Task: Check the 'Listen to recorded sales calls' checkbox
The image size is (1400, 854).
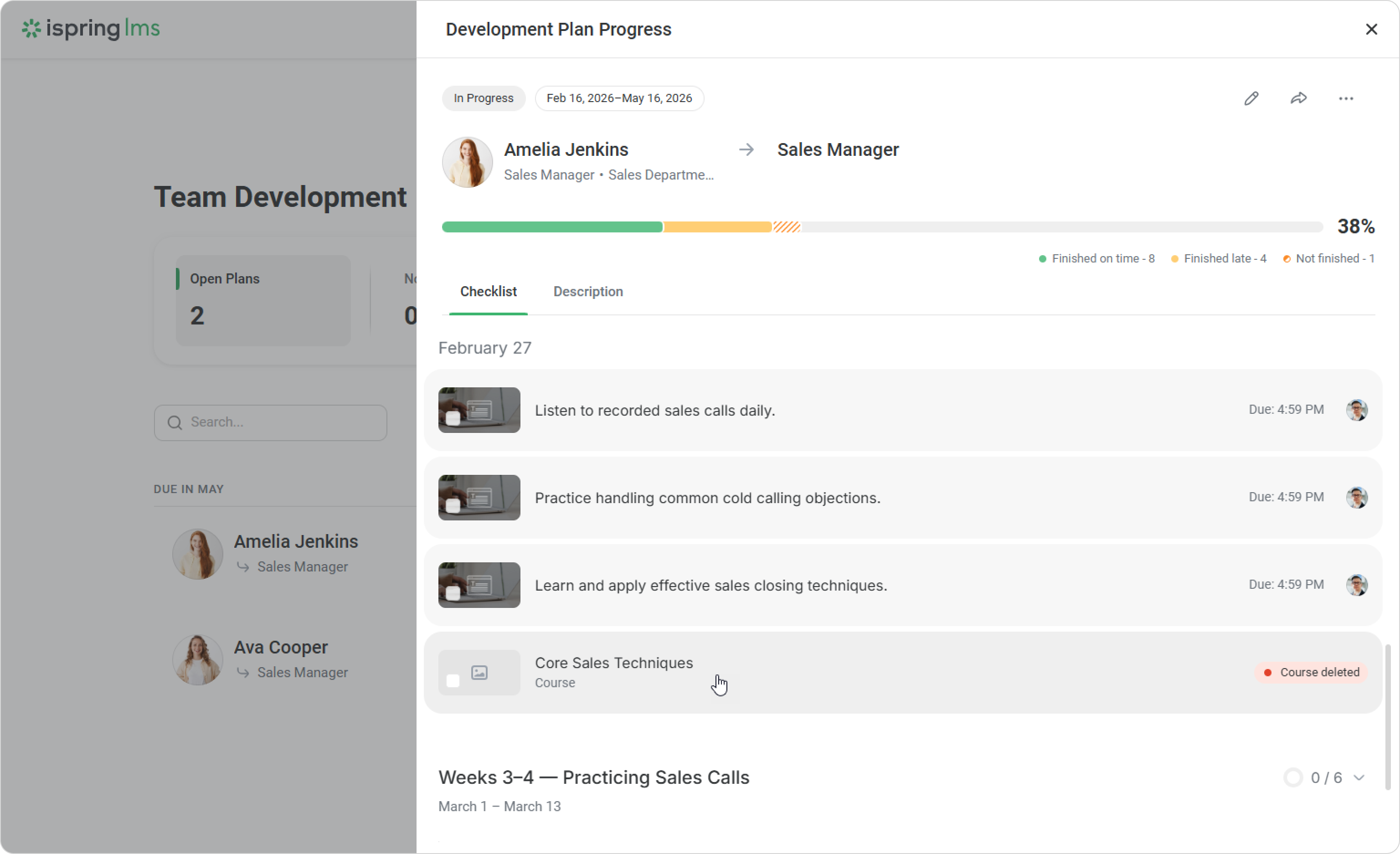Action: point(453,419)
